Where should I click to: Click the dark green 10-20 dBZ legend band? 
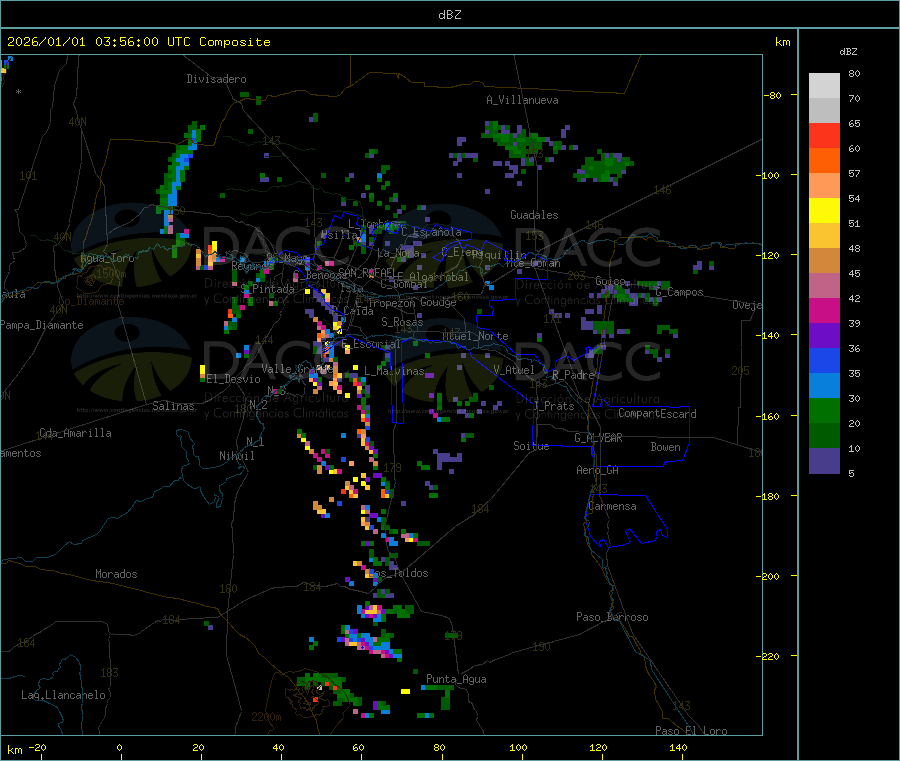(824, 436)
